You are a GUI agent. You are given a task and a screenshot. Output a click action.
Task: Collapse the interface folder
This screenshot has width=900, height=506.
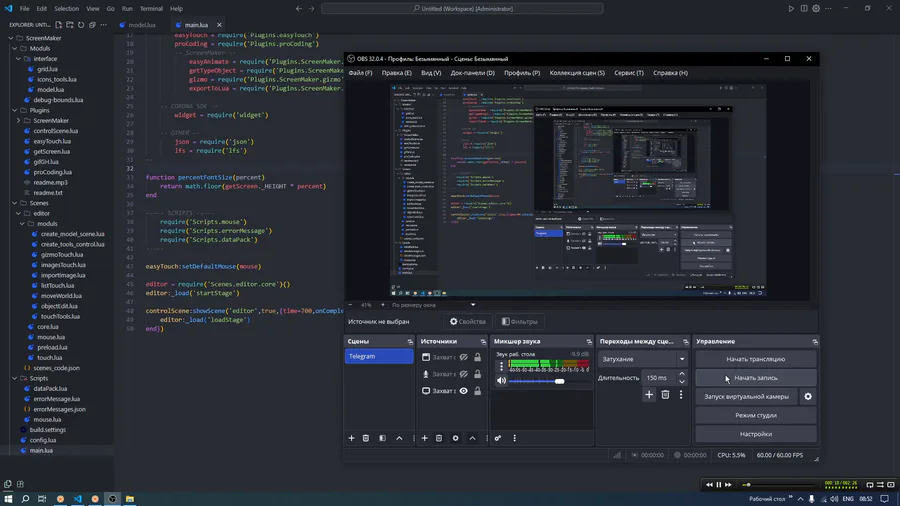pos(19,59)
